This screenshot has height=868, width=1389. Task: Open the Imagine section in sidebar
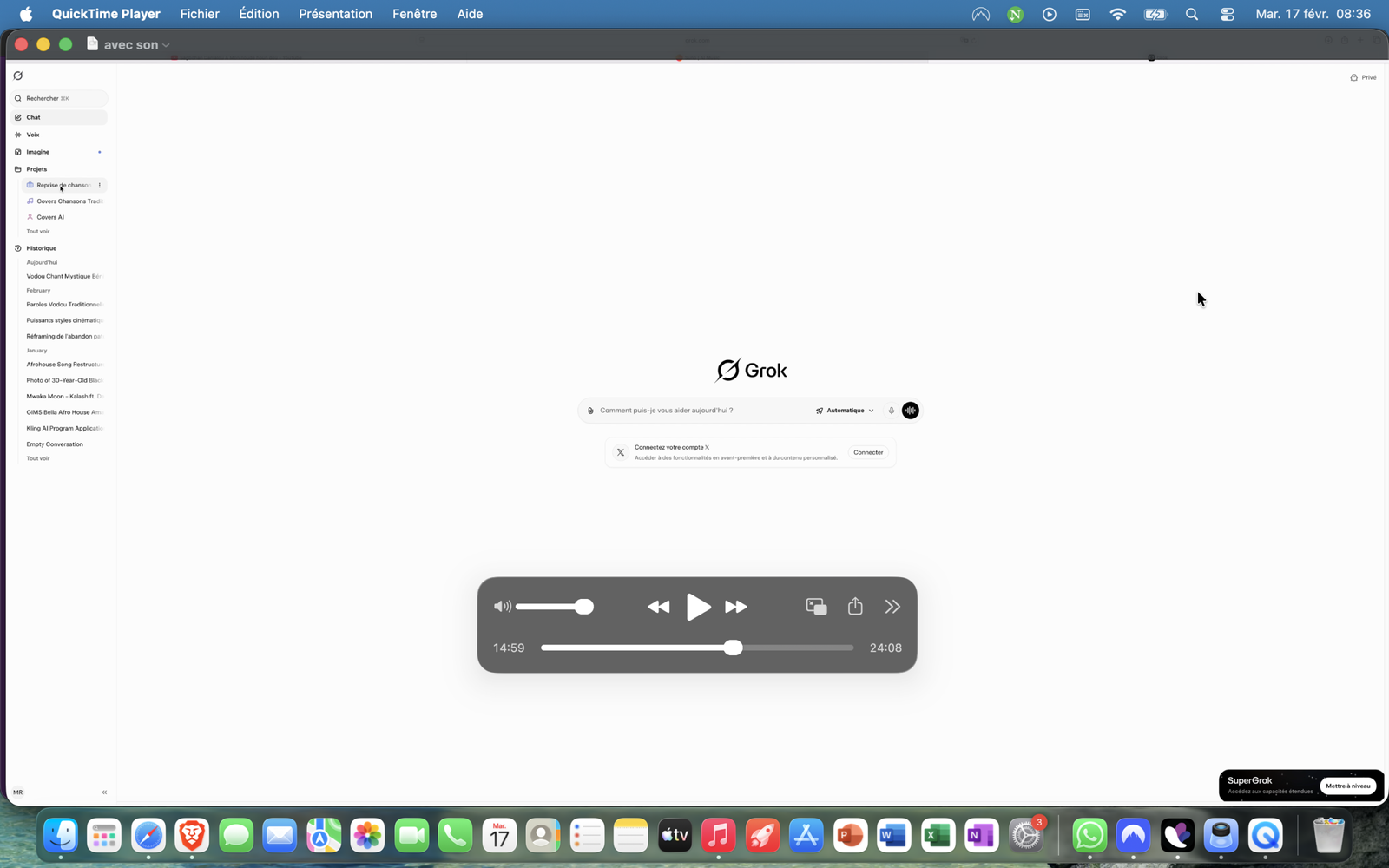(x=38, y=152)
